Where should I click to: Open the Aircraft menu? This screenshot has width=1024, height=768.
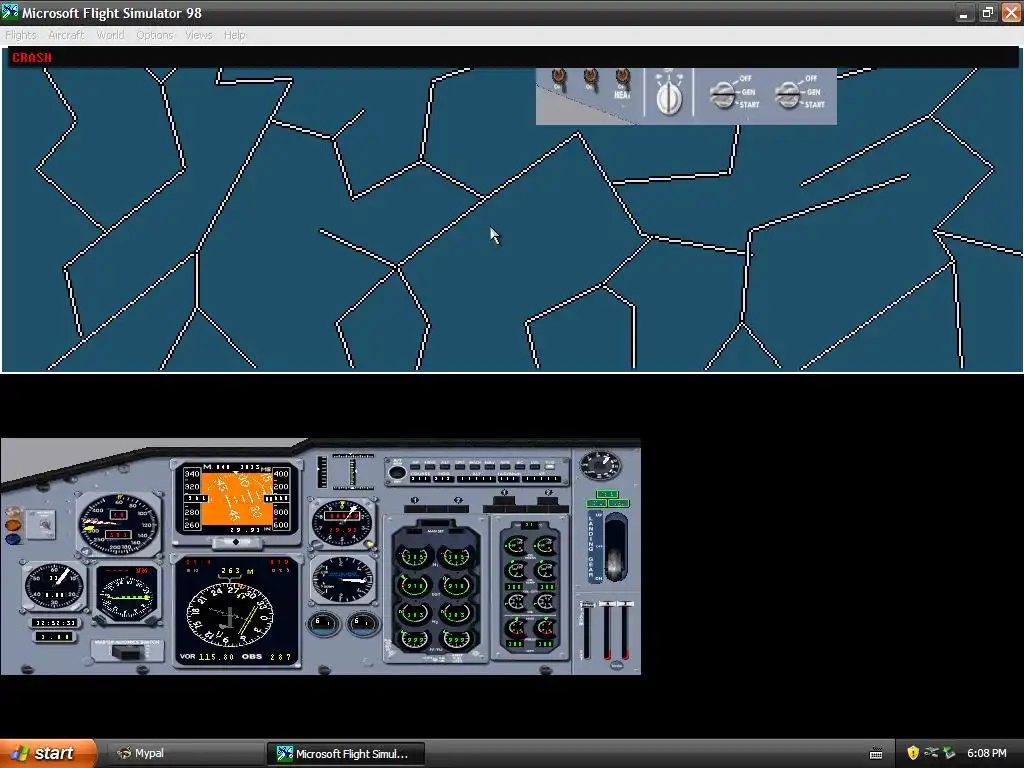67,35
